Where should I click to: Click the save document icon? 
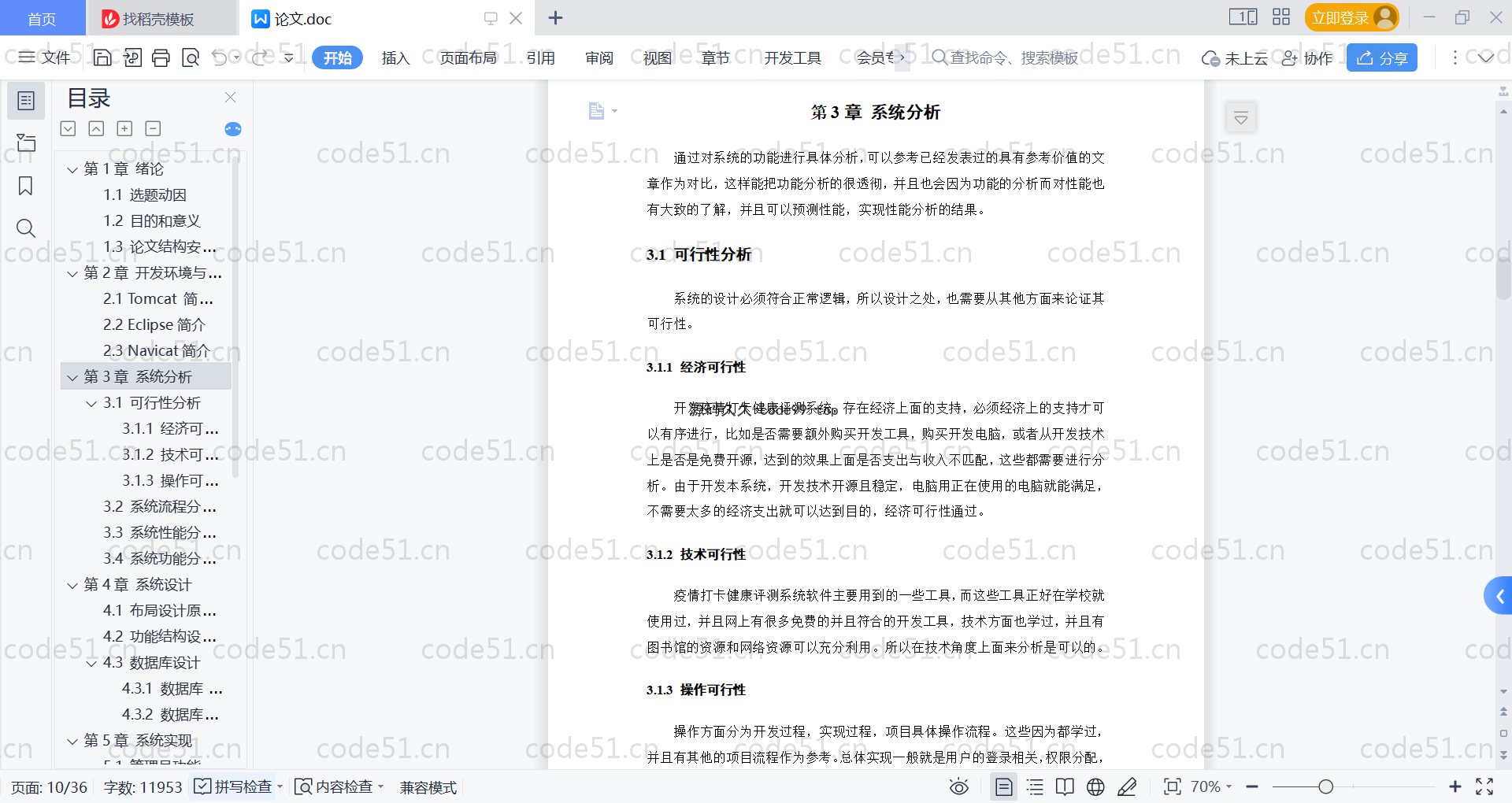[x=102, y=57]
